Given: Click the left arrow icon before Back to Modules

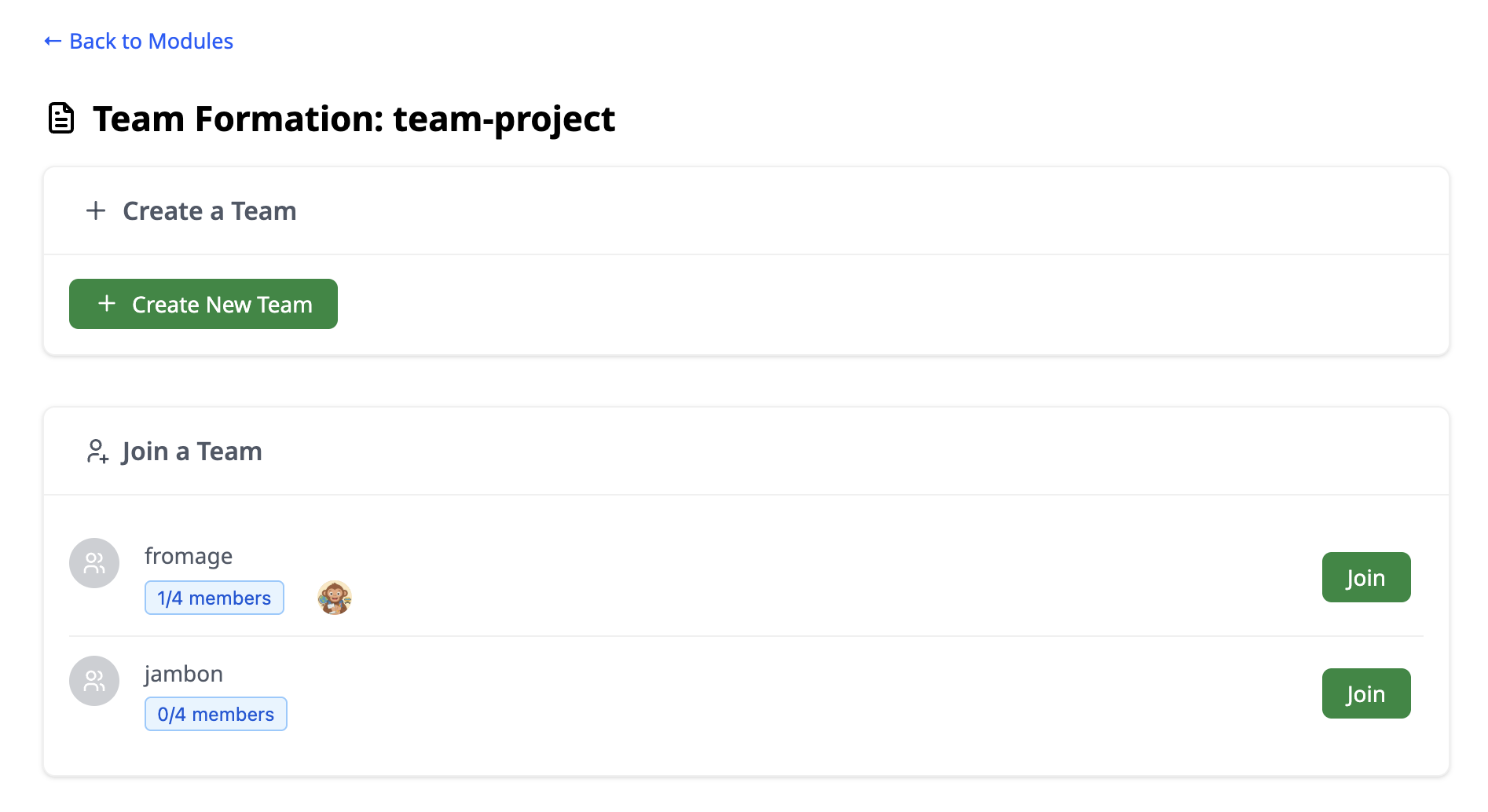Looking at the screenshot, I should point(53,41).
